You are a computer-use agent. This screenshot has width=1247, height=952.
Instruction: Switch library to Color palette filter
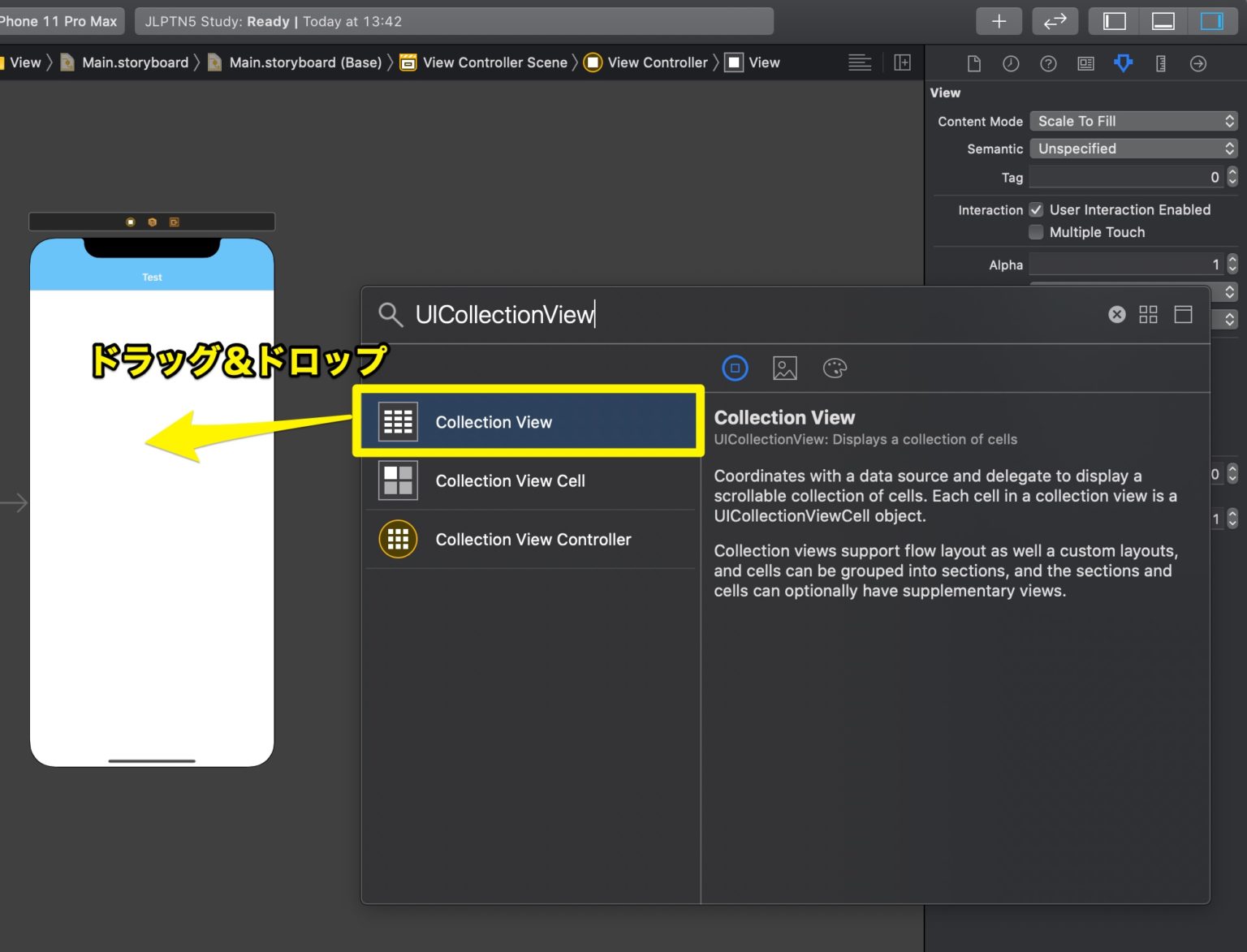coord(835,368)
